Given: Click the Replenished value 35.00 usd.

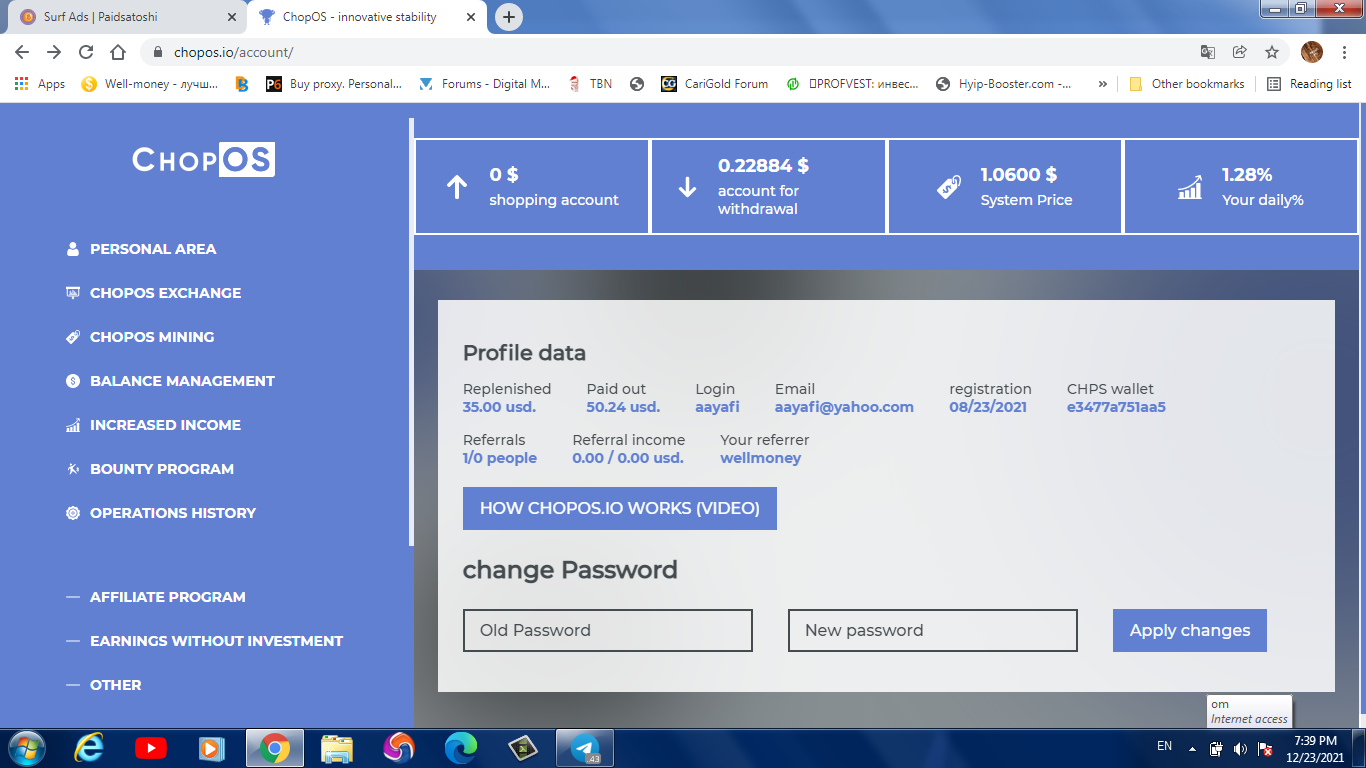Looking at the screenshot, I should coord(499,407).
